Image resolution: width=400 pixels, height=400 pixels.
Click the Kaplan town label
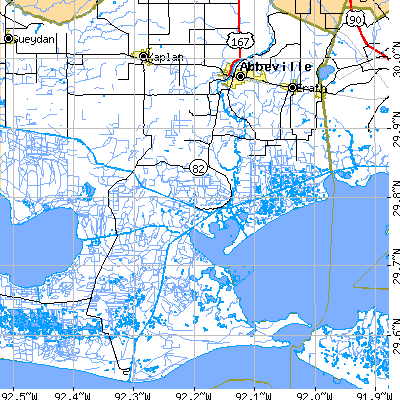165,57
